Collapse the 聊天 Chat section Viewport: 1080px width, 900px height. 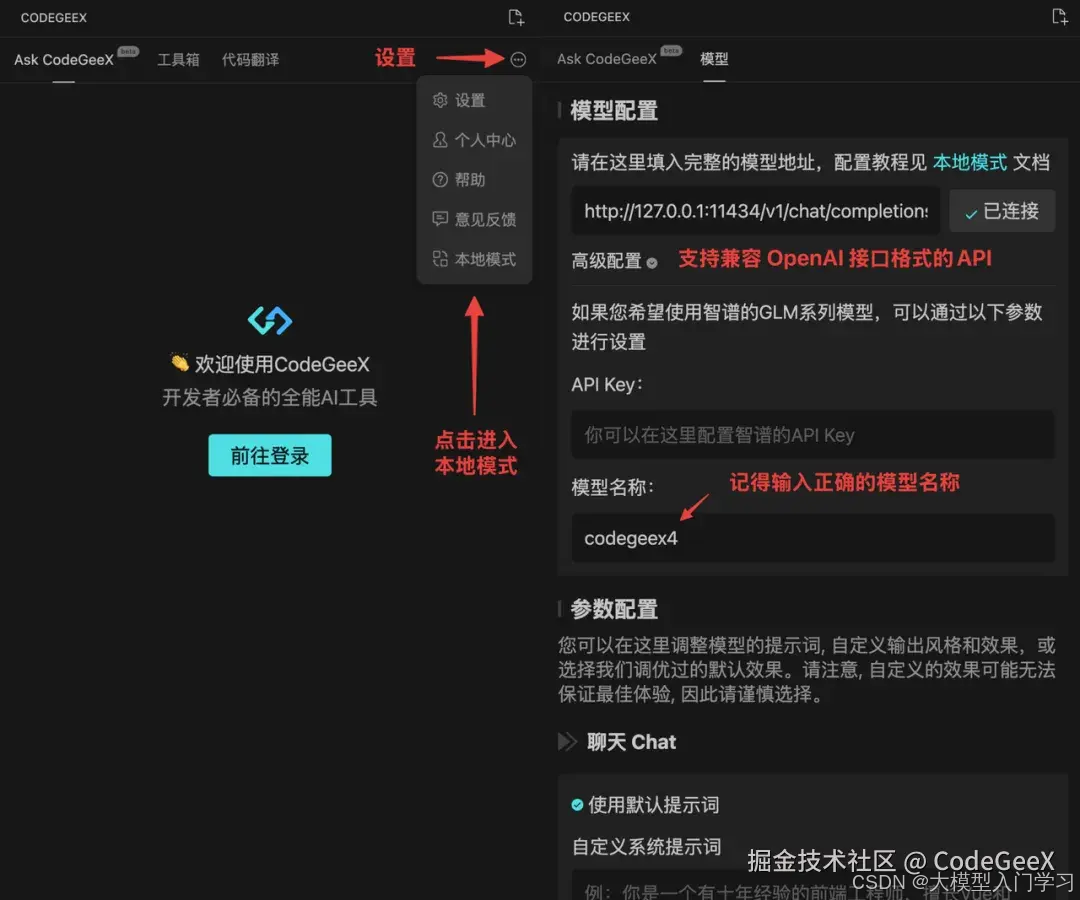567,742
